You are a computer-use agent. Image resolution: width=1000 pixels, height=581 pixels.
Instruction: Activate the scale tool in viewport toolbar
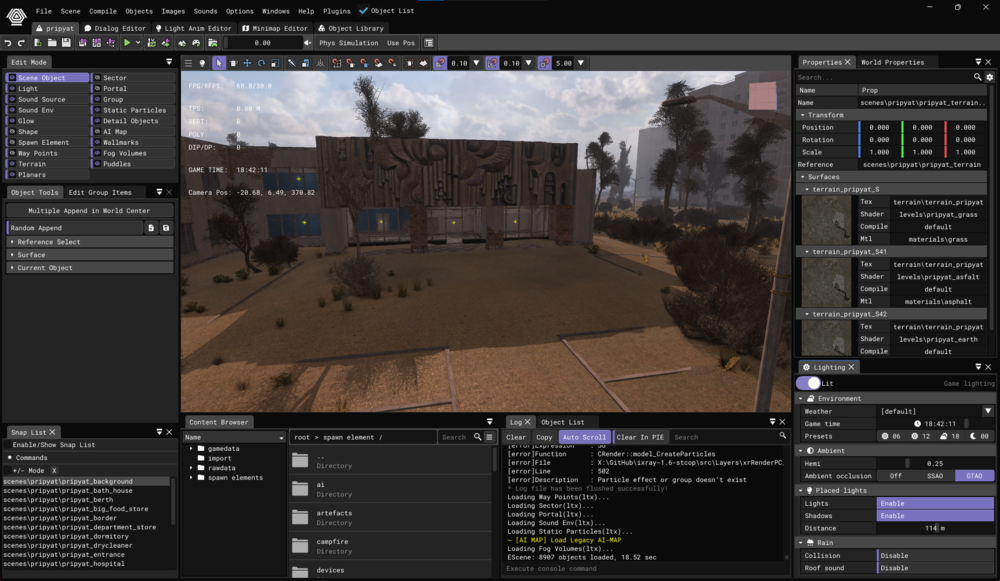coord(275,63)
